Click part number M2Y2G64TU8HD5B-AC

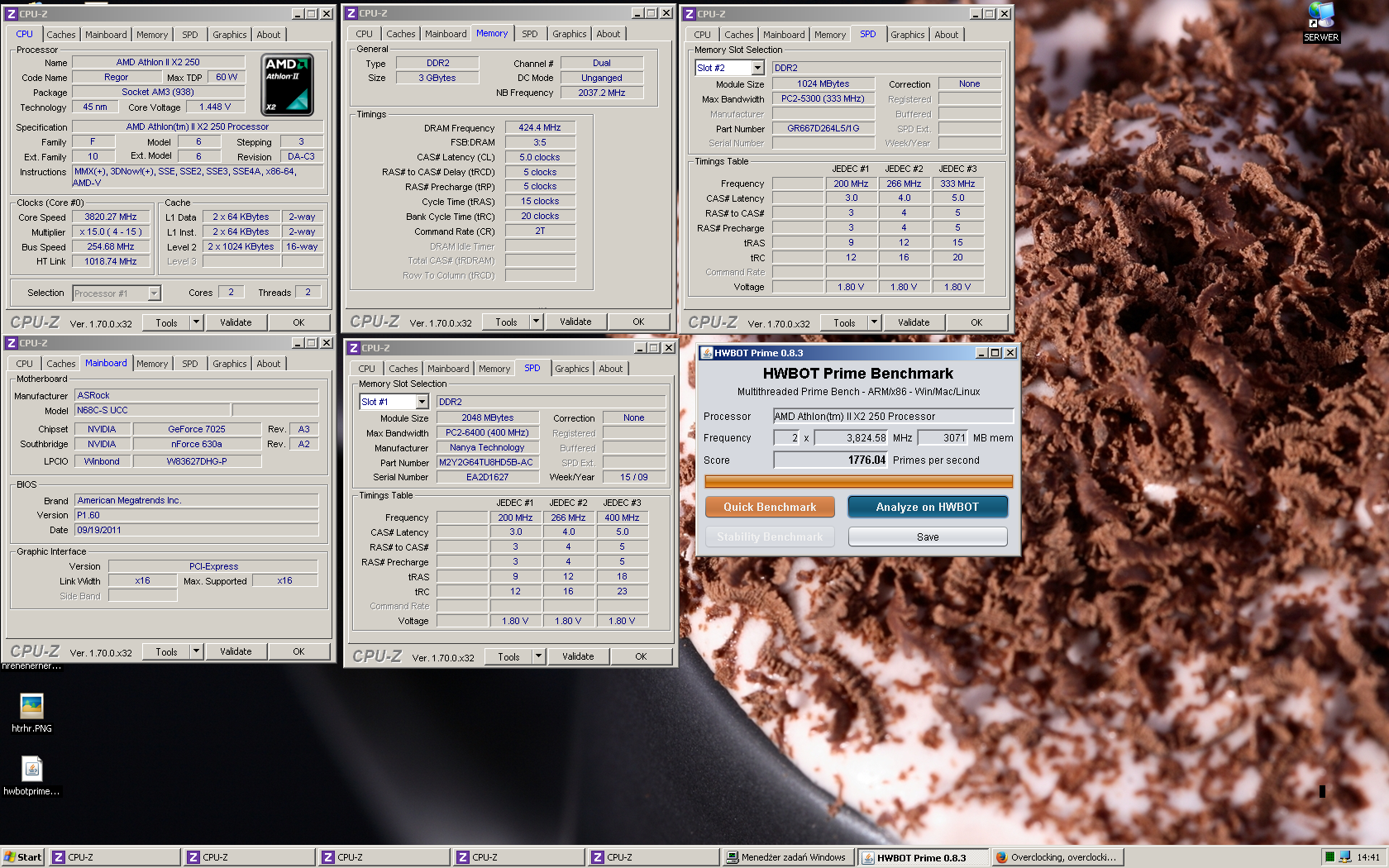486,463
